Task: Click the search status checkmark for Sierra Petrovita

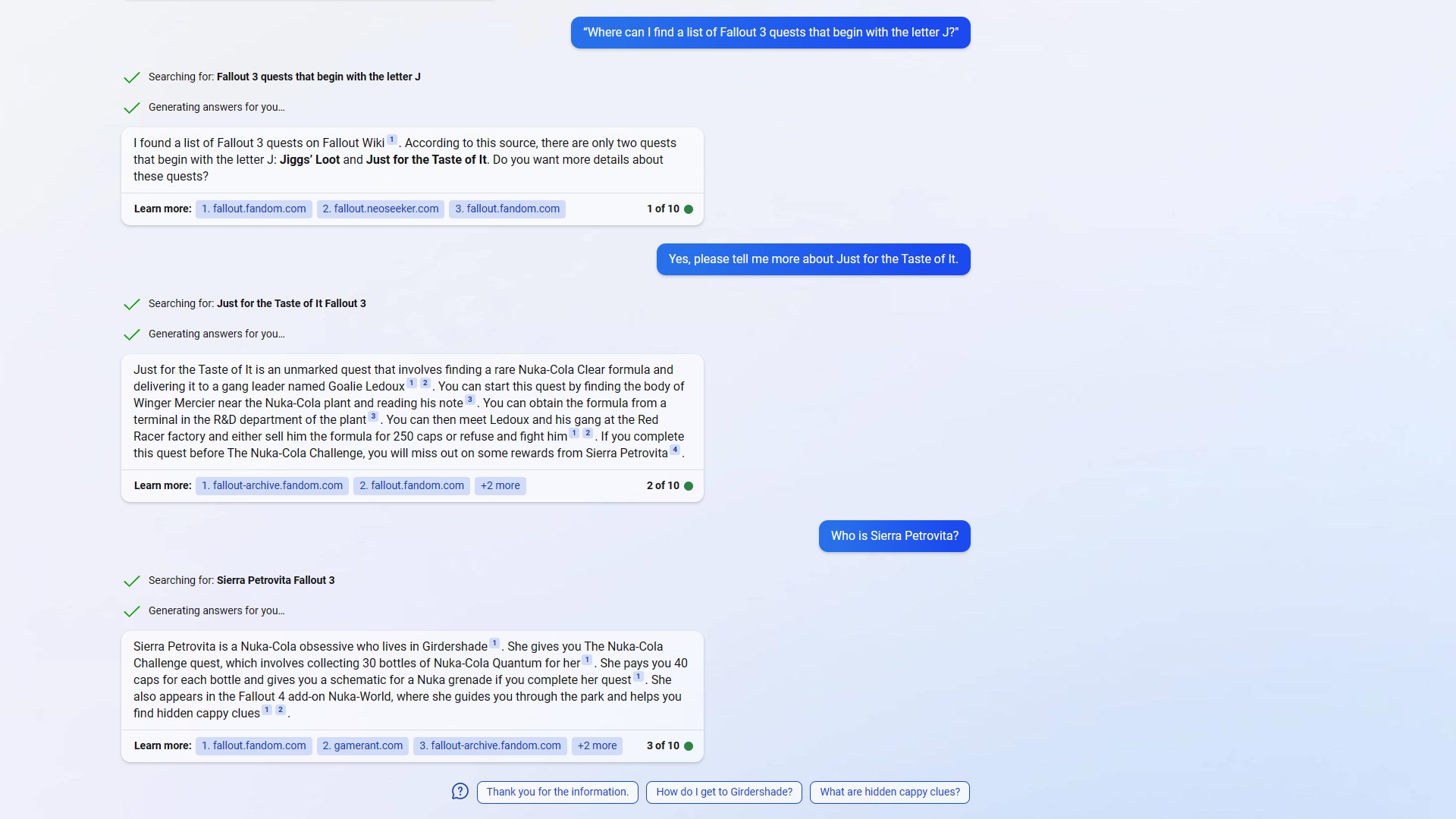Action: pos(131,580)
